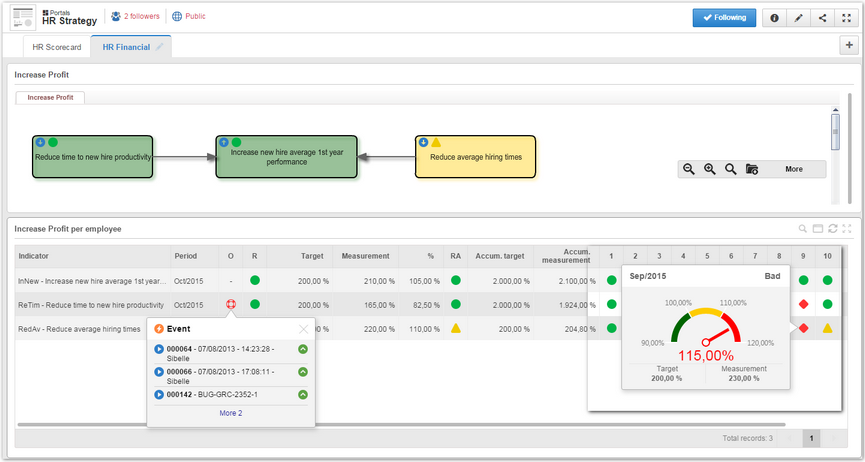Click the Target column header
The image size is (865, 462).
[300, 256]
